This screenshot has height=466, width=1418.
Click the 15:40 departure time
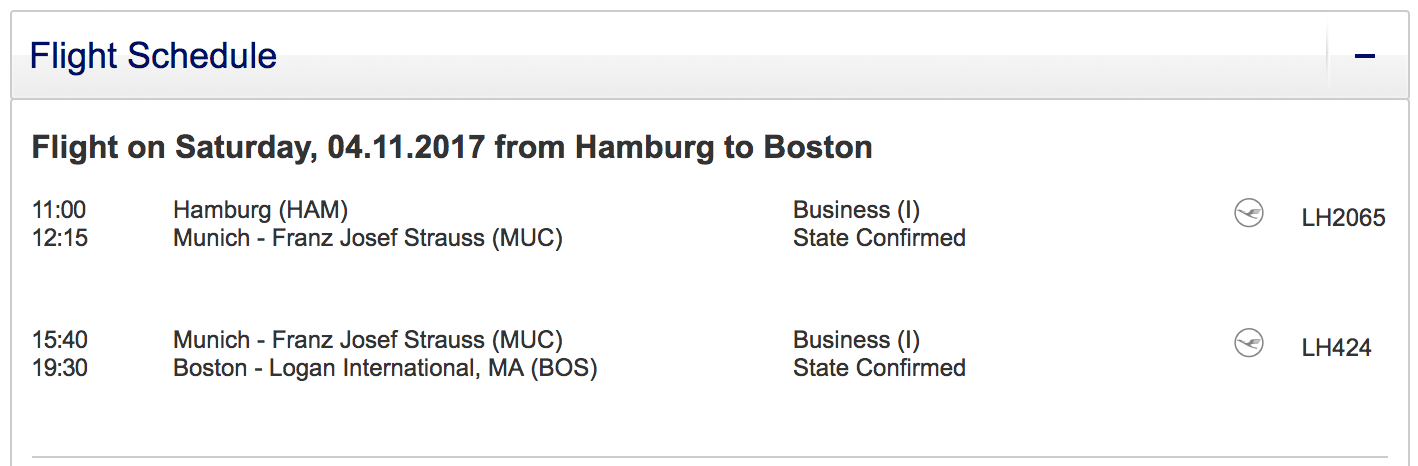(59, 340)
